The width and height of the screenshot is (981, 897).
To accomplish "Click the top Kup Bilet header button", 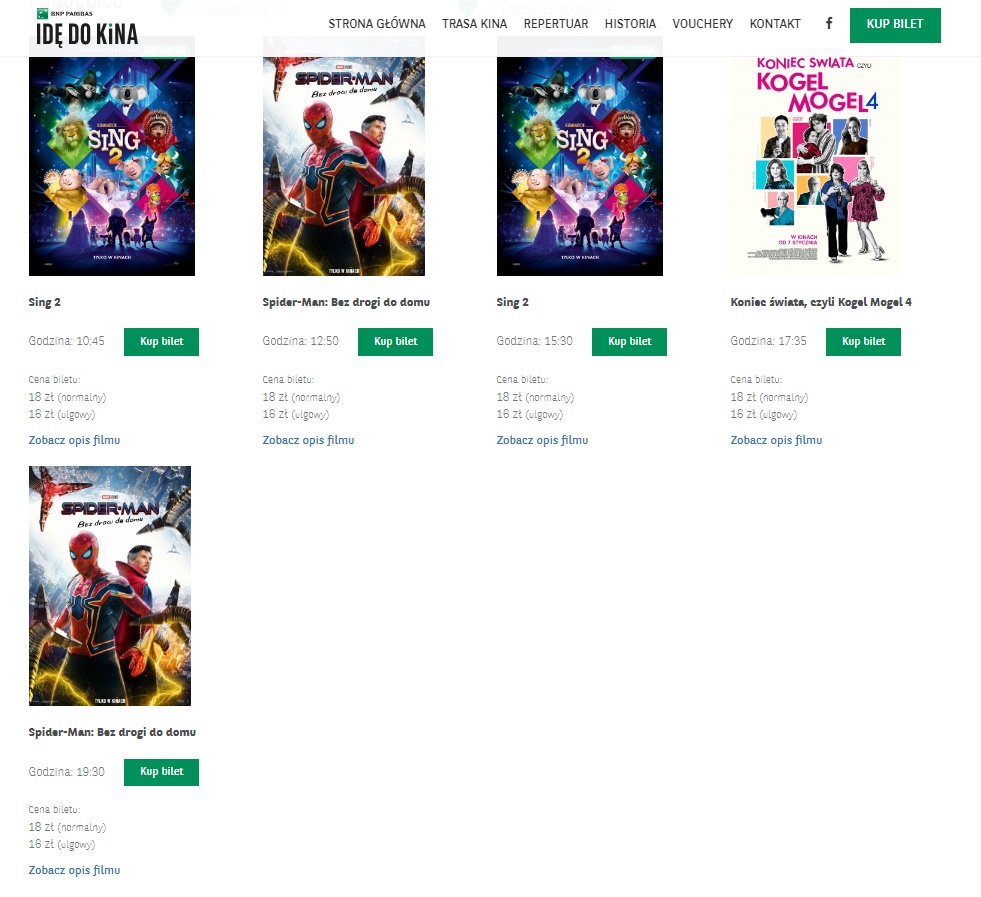I will (x=895, y=25).
